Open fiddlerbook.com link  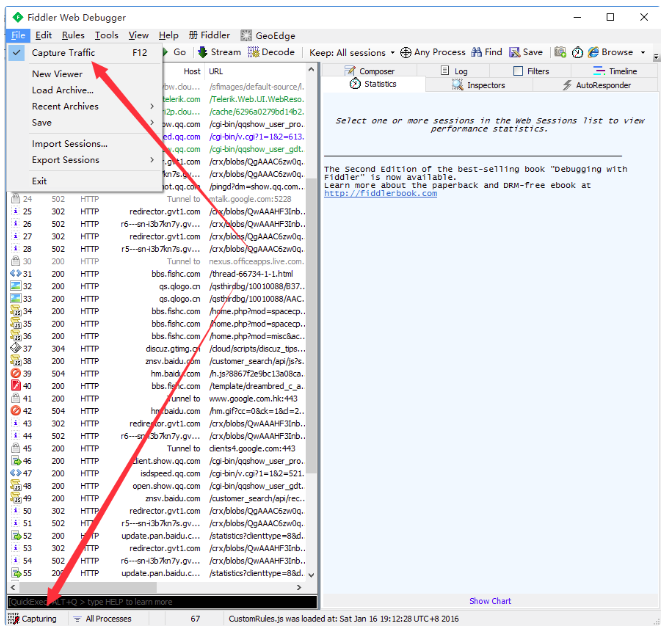click(380, 194)
